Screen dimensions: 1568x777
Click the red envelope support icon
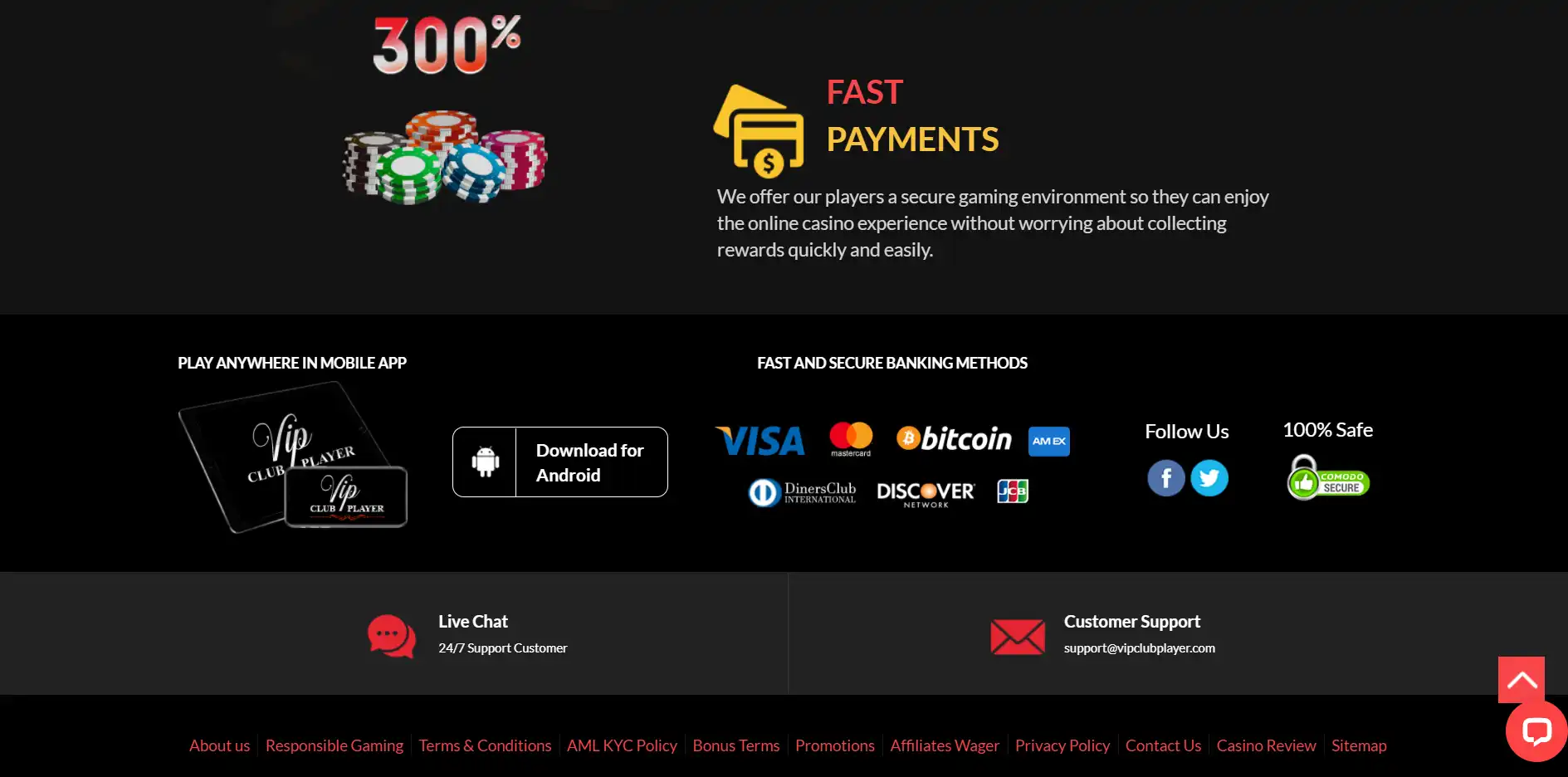1018,637
